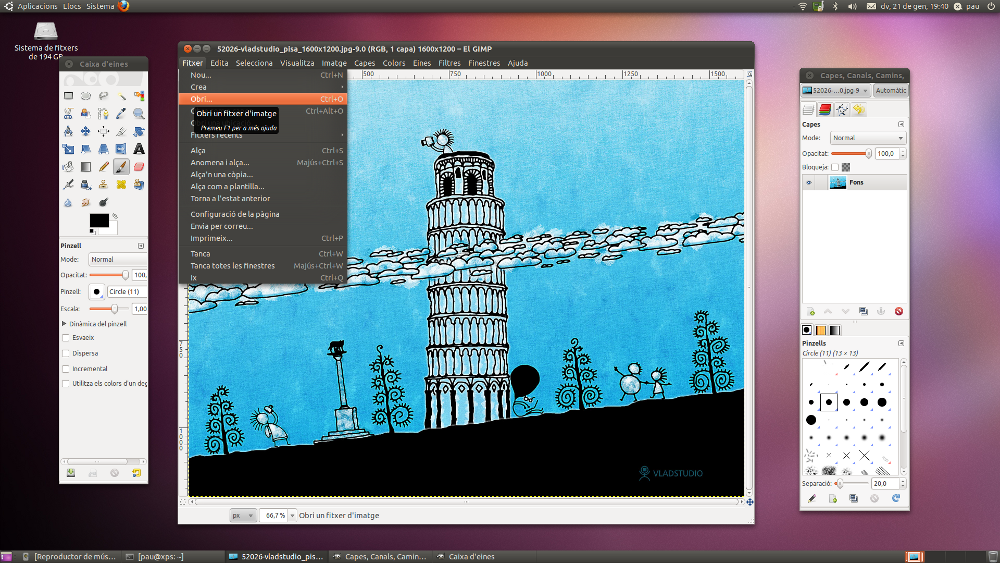Select the Eraser tool
This screenshot has width=1000, height=563.
pos(138,167)
